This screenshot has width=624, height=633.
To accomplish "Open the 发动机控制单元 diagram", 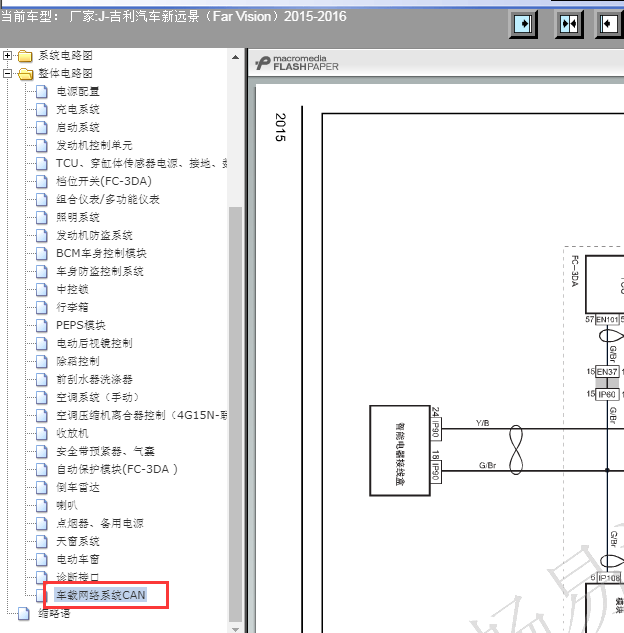I will click(94, 145).
